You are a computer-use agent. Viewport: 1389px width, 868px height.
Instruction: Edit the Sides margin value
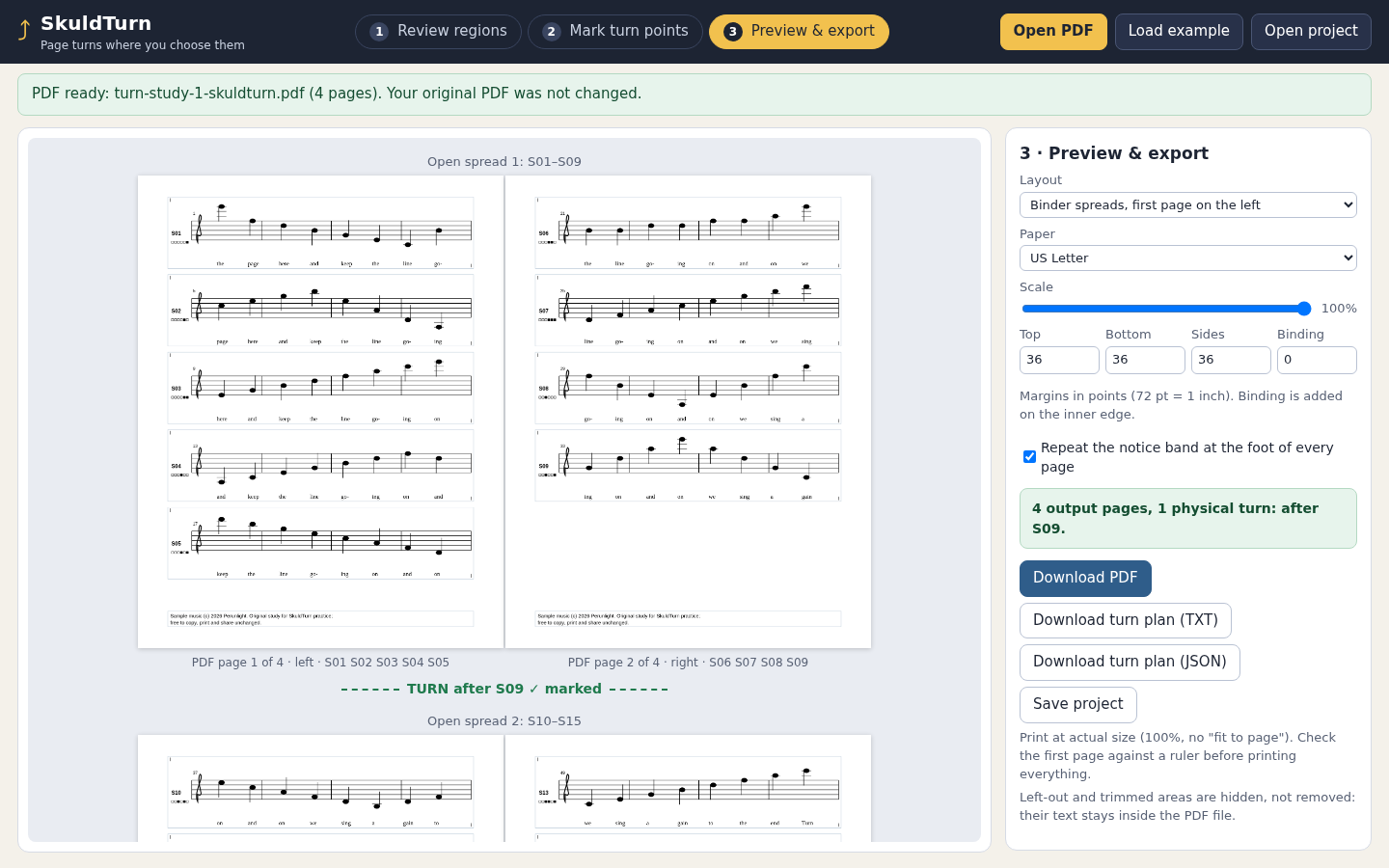coord(1231,360)
